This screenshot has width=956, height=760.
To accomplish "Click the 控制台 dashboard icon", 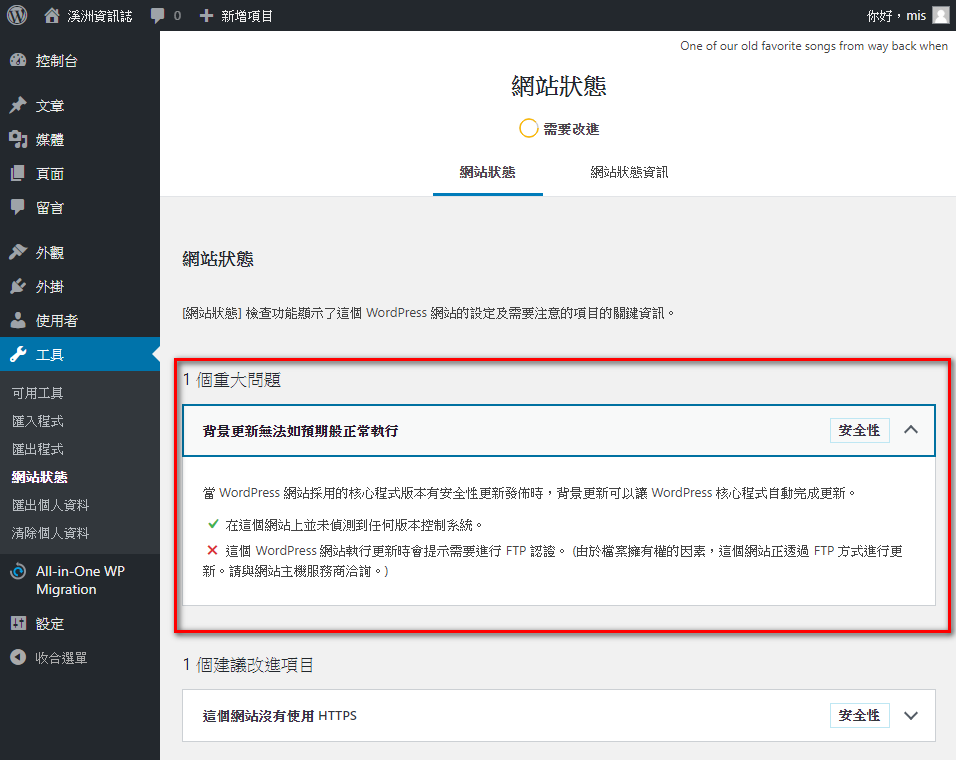I will (18, 60).
